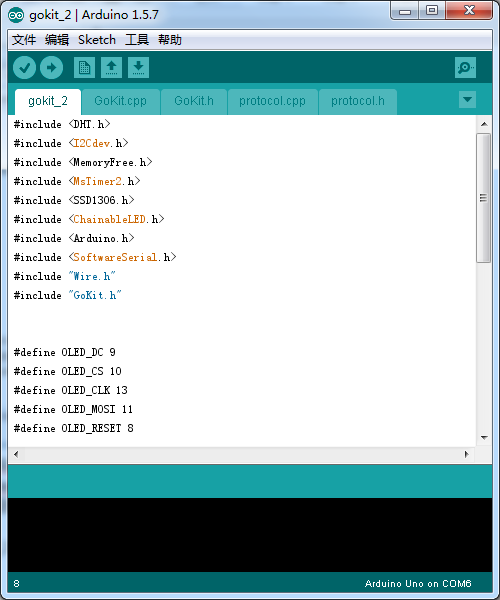Click the "Wire.h" include line

point(65,276)
